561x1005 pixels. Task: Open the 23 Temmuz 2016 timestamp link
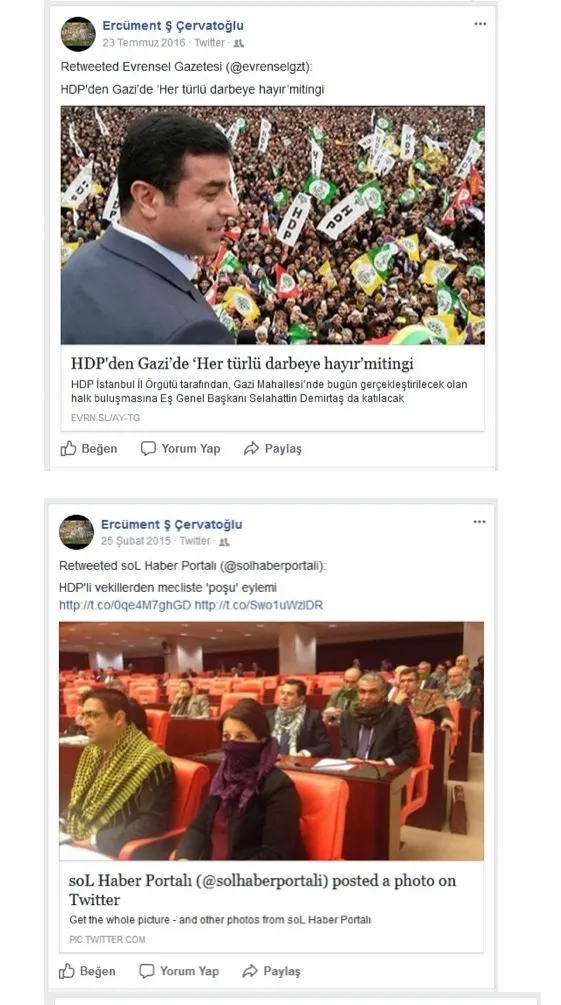(144, 43)
